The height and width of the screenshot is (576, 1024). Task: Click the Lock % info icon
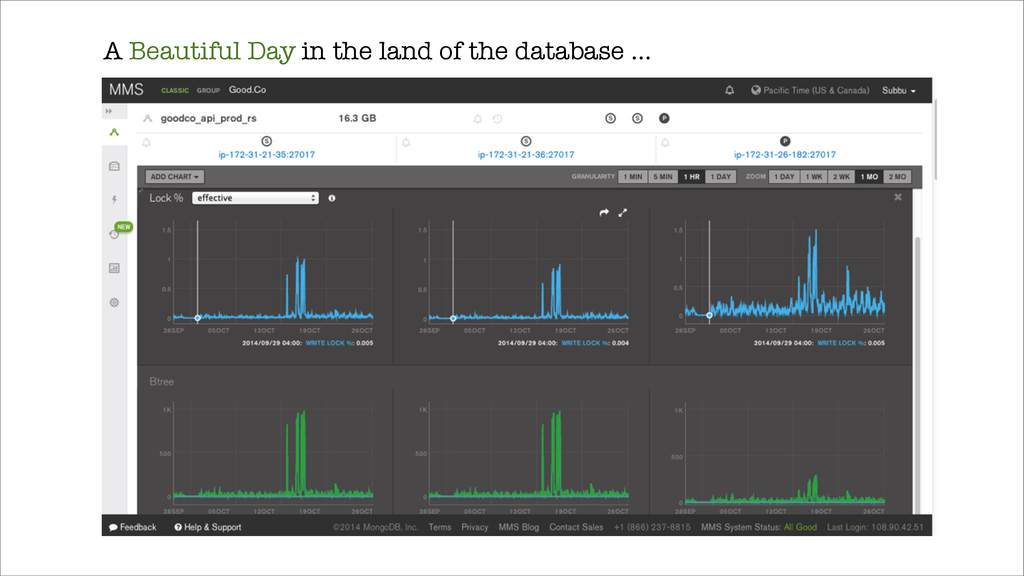(x=332, y=198)
